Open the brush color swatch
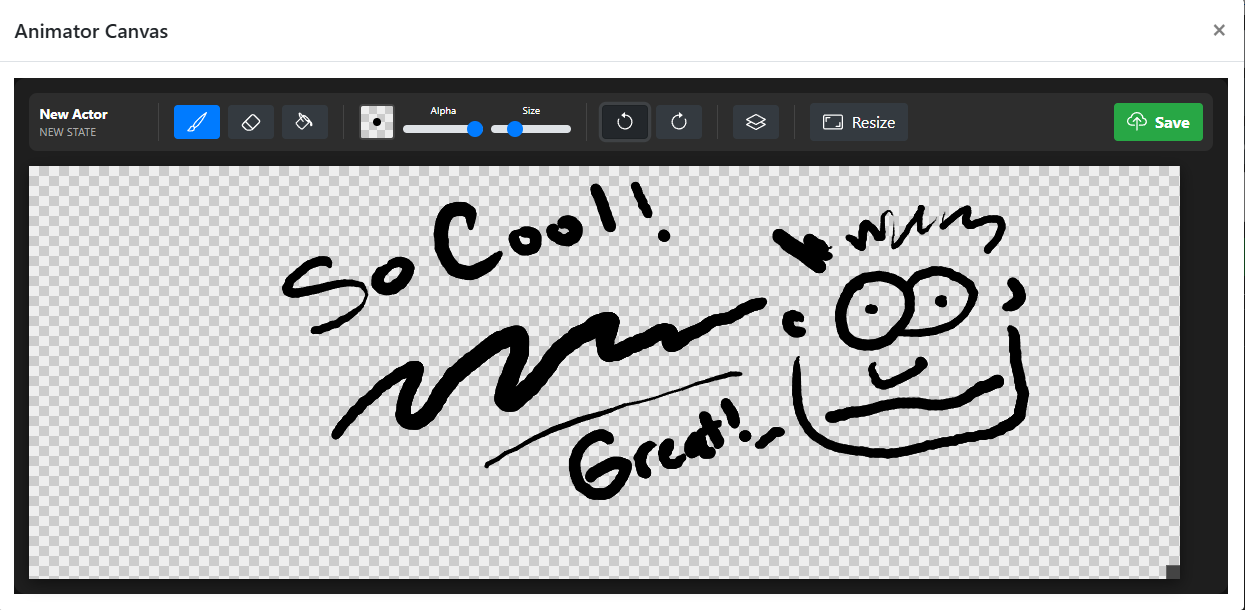 coord(377,122)
